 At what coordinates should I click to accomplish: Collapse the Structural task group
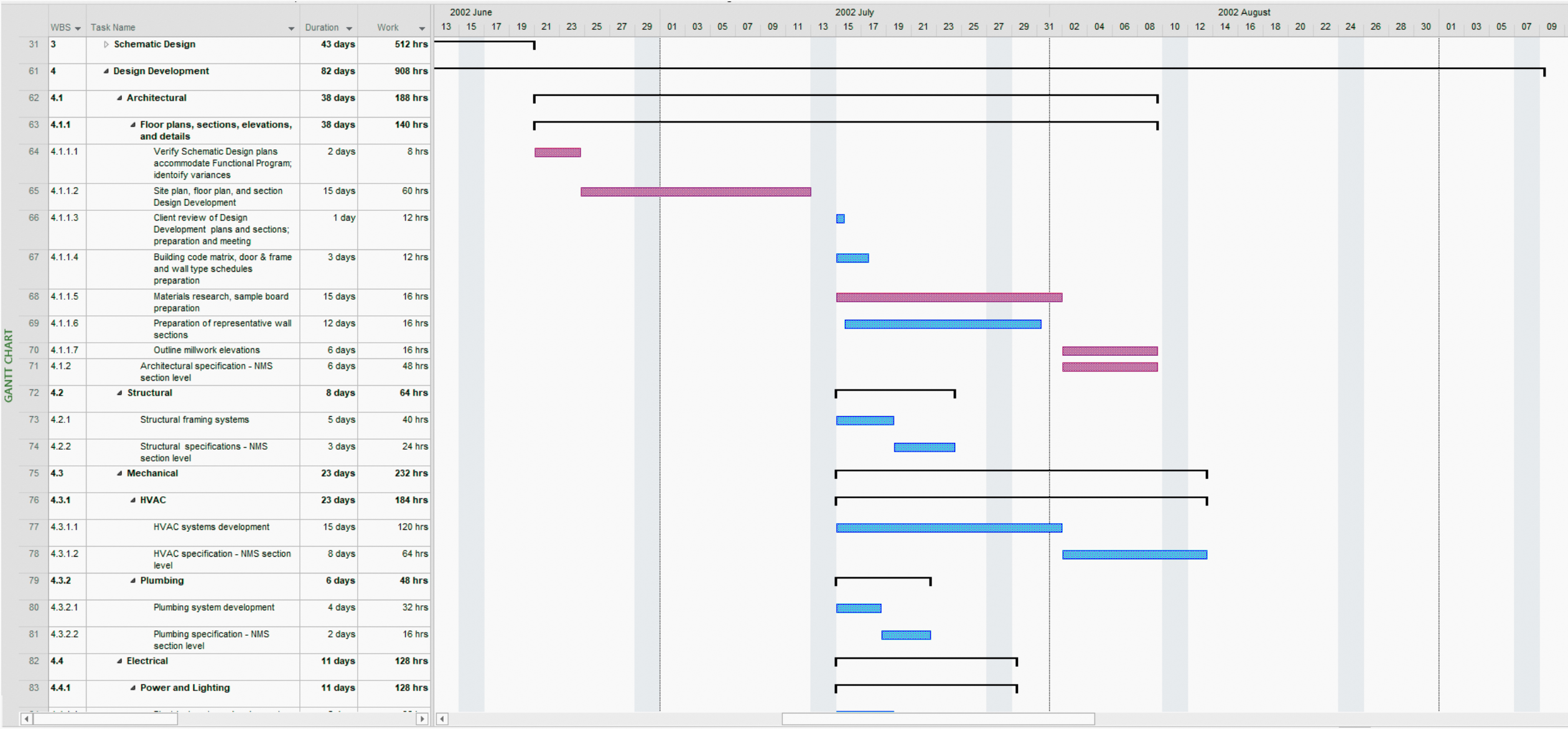tap(119, 392)
